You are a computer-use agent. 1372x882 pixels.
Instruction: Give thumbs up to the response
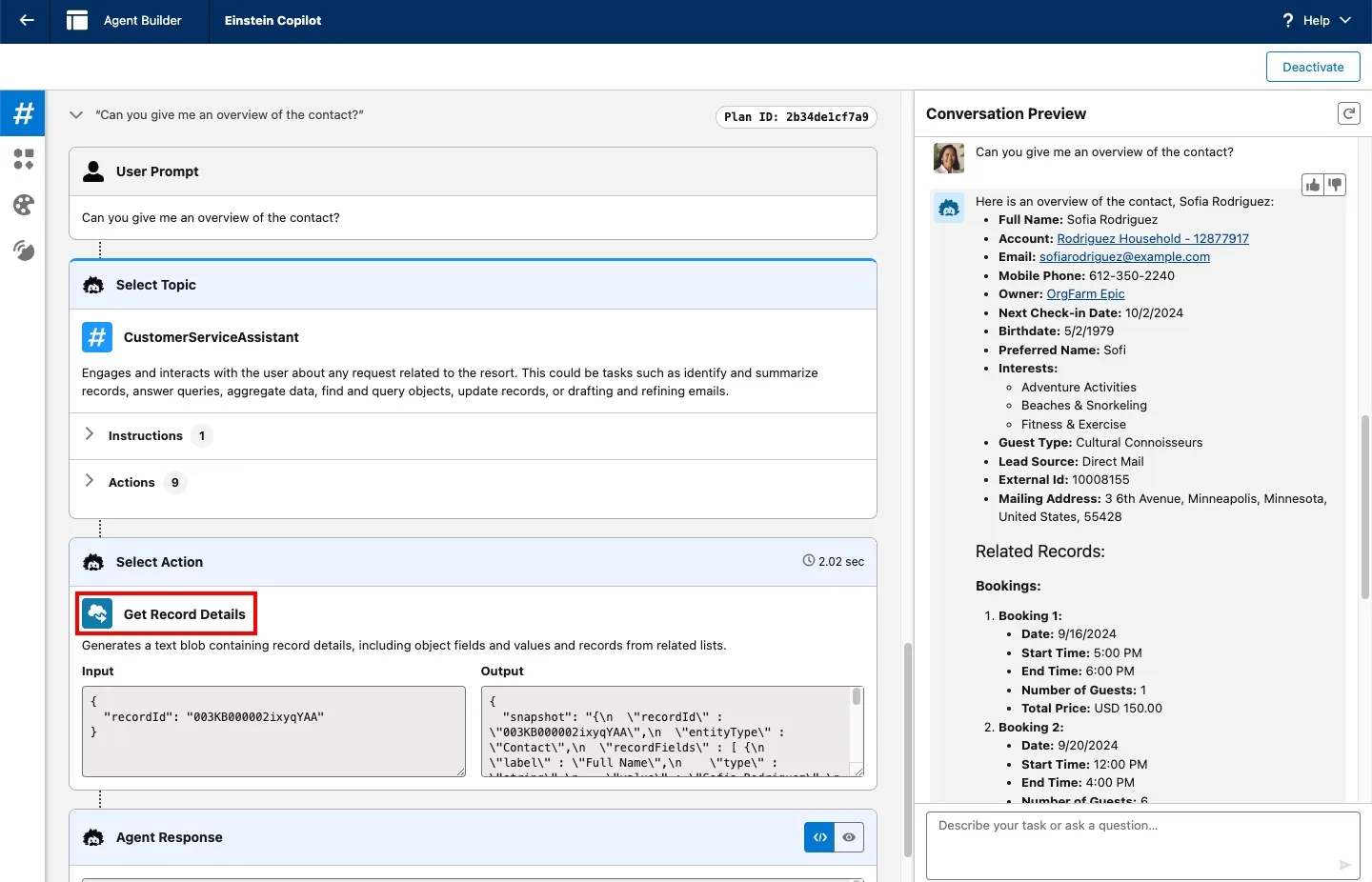[x=1313, y=185]
